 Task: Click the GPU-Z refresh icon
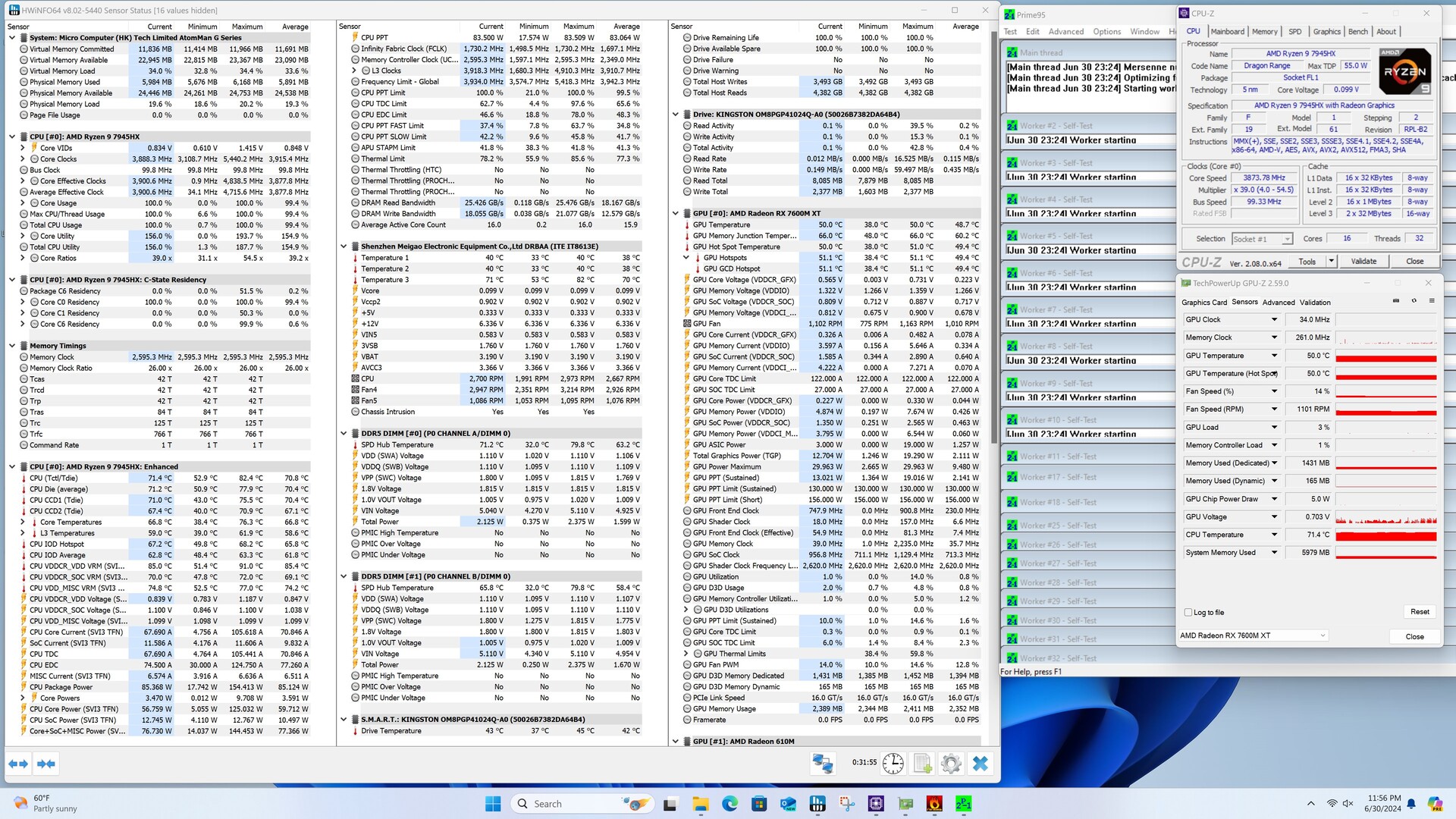click(x=1414, y=301)
